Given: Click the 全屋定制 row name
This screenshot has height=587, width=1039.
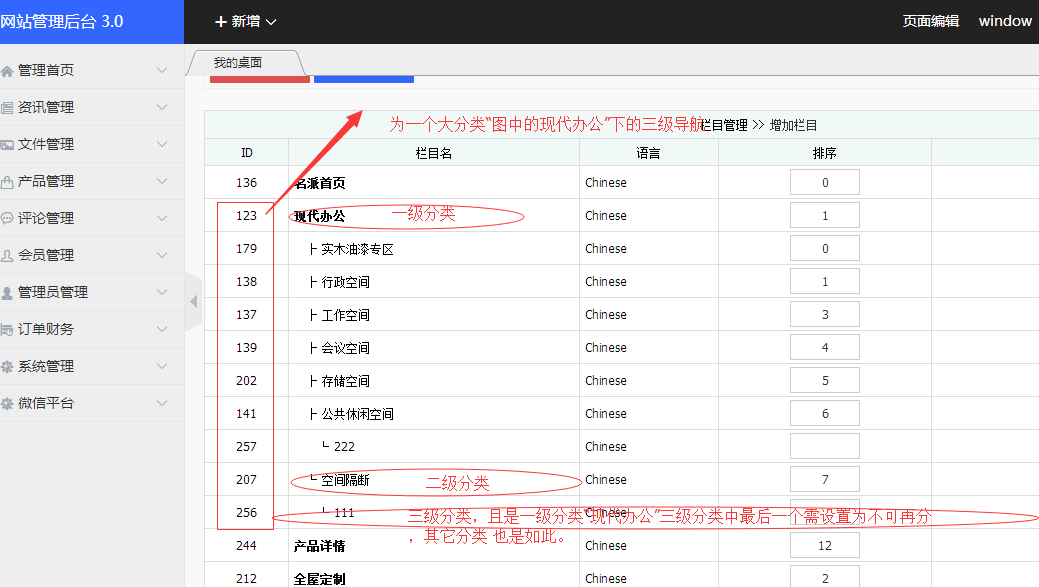Looking at the screenshot, I should [319, 579].
